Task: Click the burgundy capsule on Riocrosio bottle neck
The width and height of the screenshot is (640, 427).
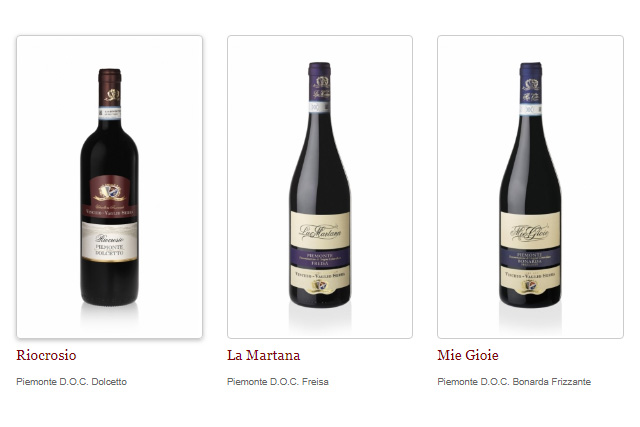Action: point(109,88)
